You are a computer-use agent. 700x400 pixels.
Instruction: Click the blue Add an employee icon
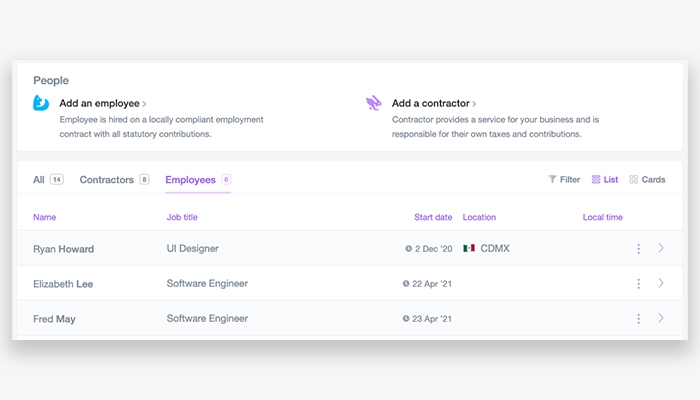(41, 103)
